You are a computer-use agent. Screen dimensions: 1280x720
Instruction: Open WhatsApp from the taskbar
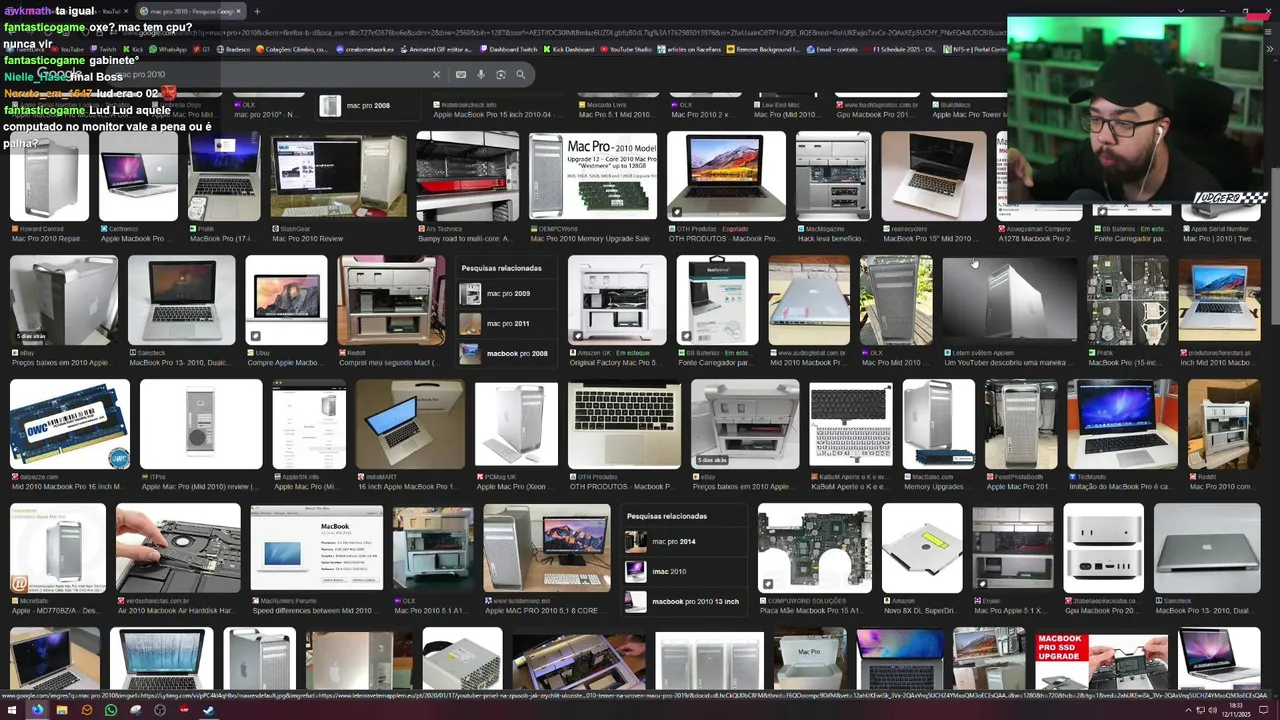click(x=111, y=710)
